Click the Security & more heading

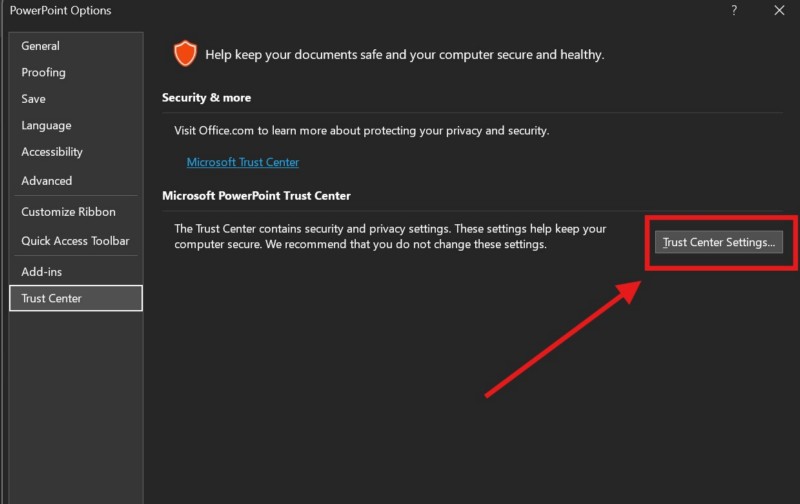pyautogui.click(x=207, y=98)
